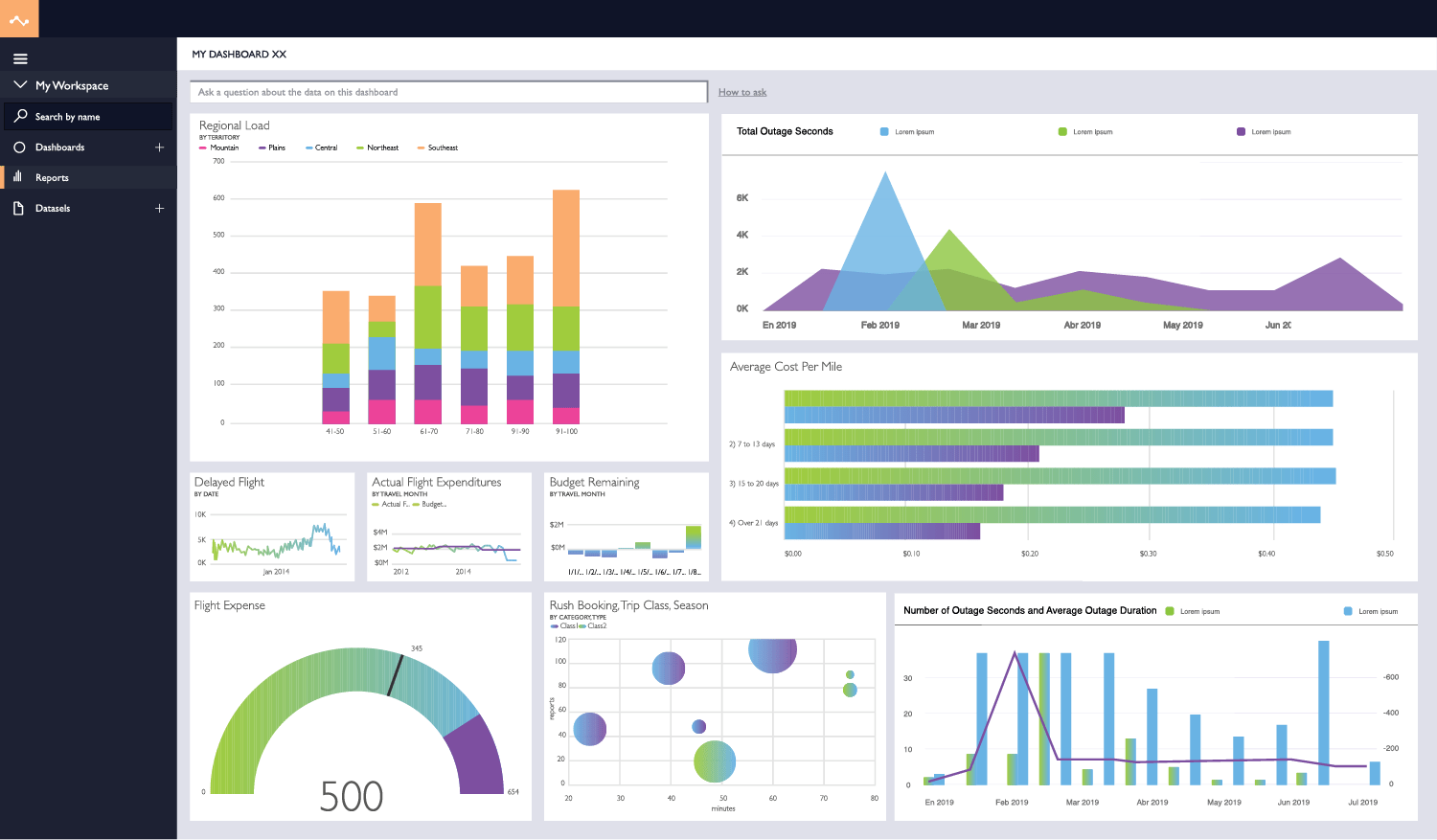Collapse the My Workspace section
Image resolution: width=1437 pixels, height=840 pixels.
coord(19,85)
